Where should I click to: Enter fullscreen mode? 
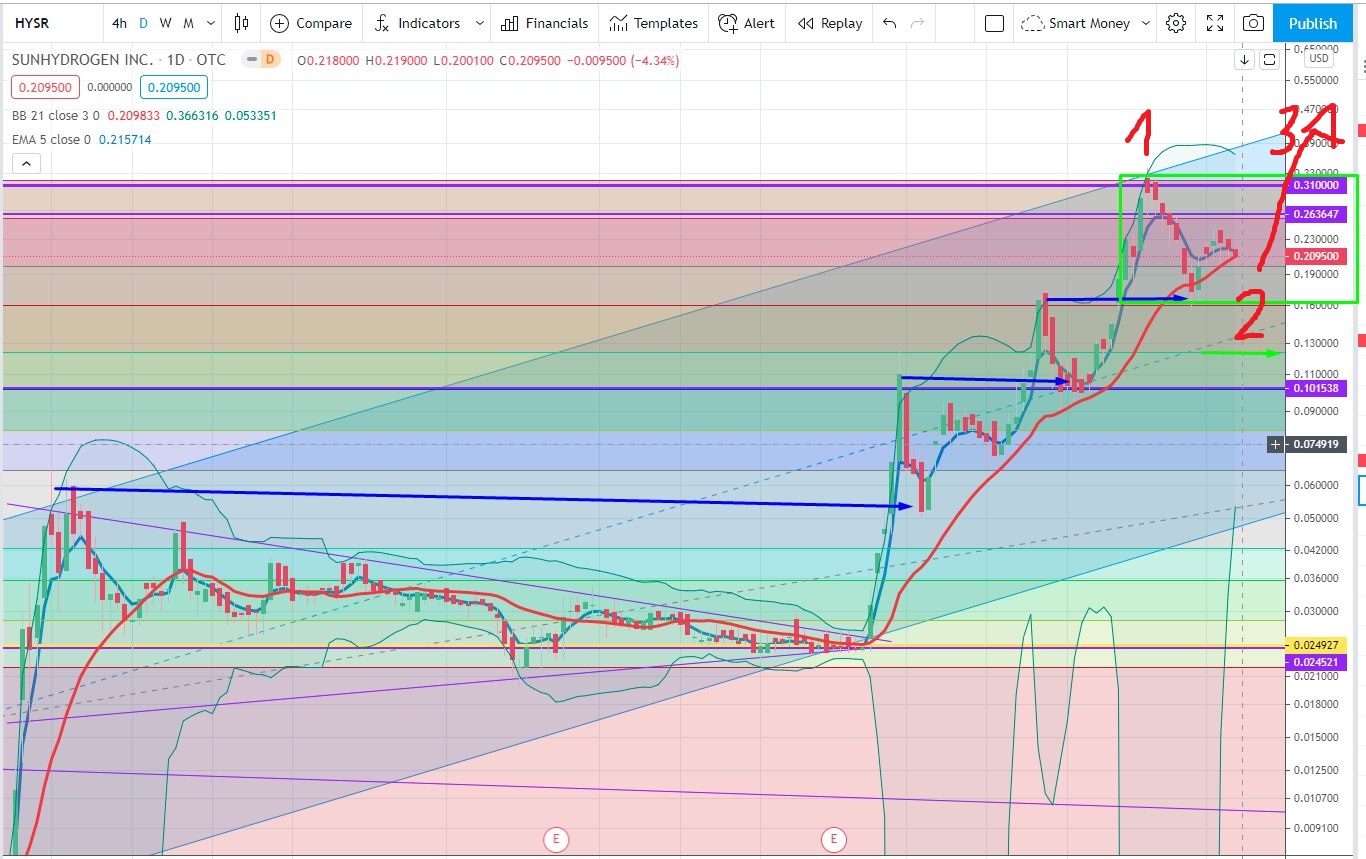[1215, 23]
